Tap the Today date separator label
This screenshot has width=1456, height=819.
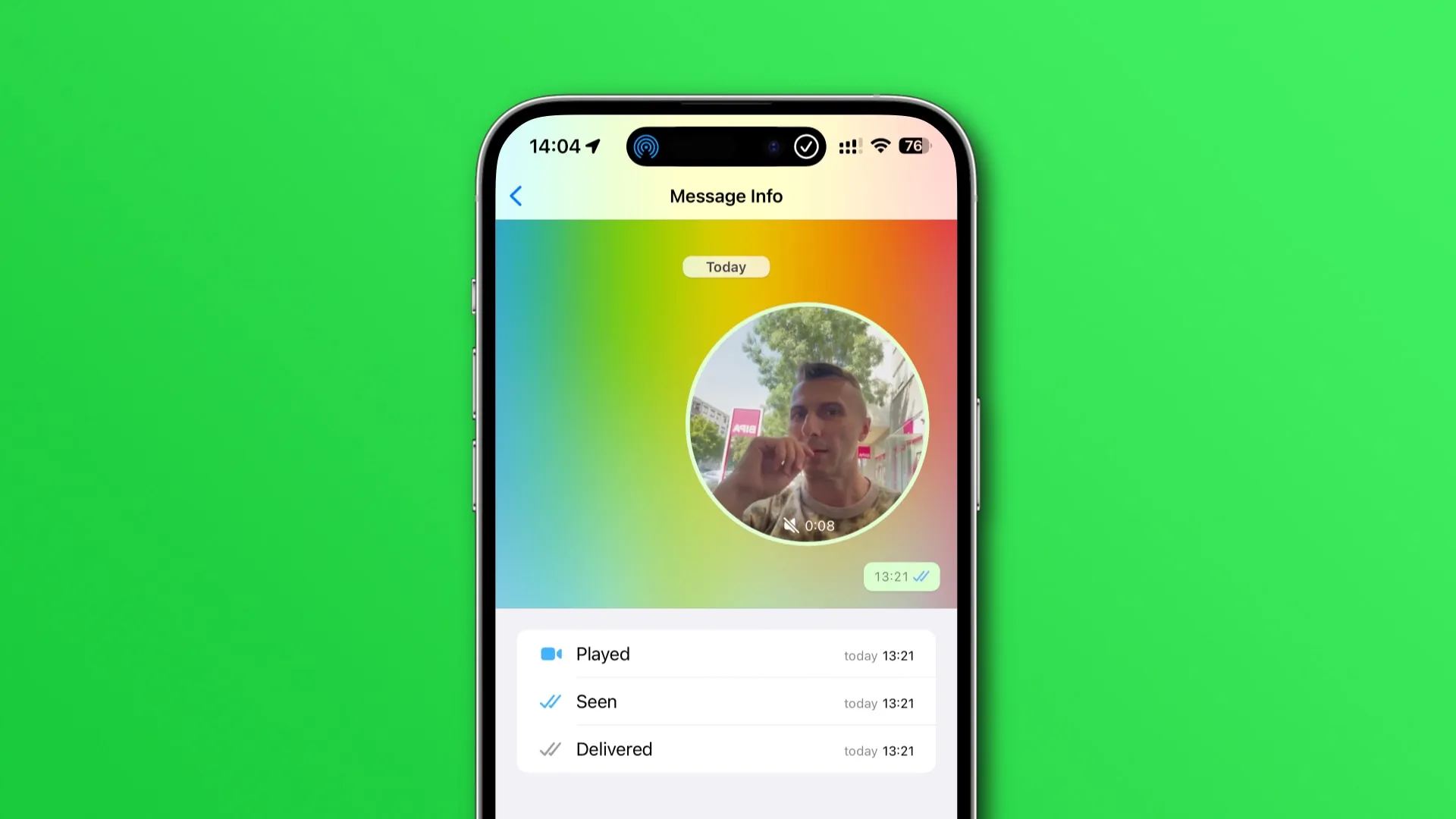point(726,267)
